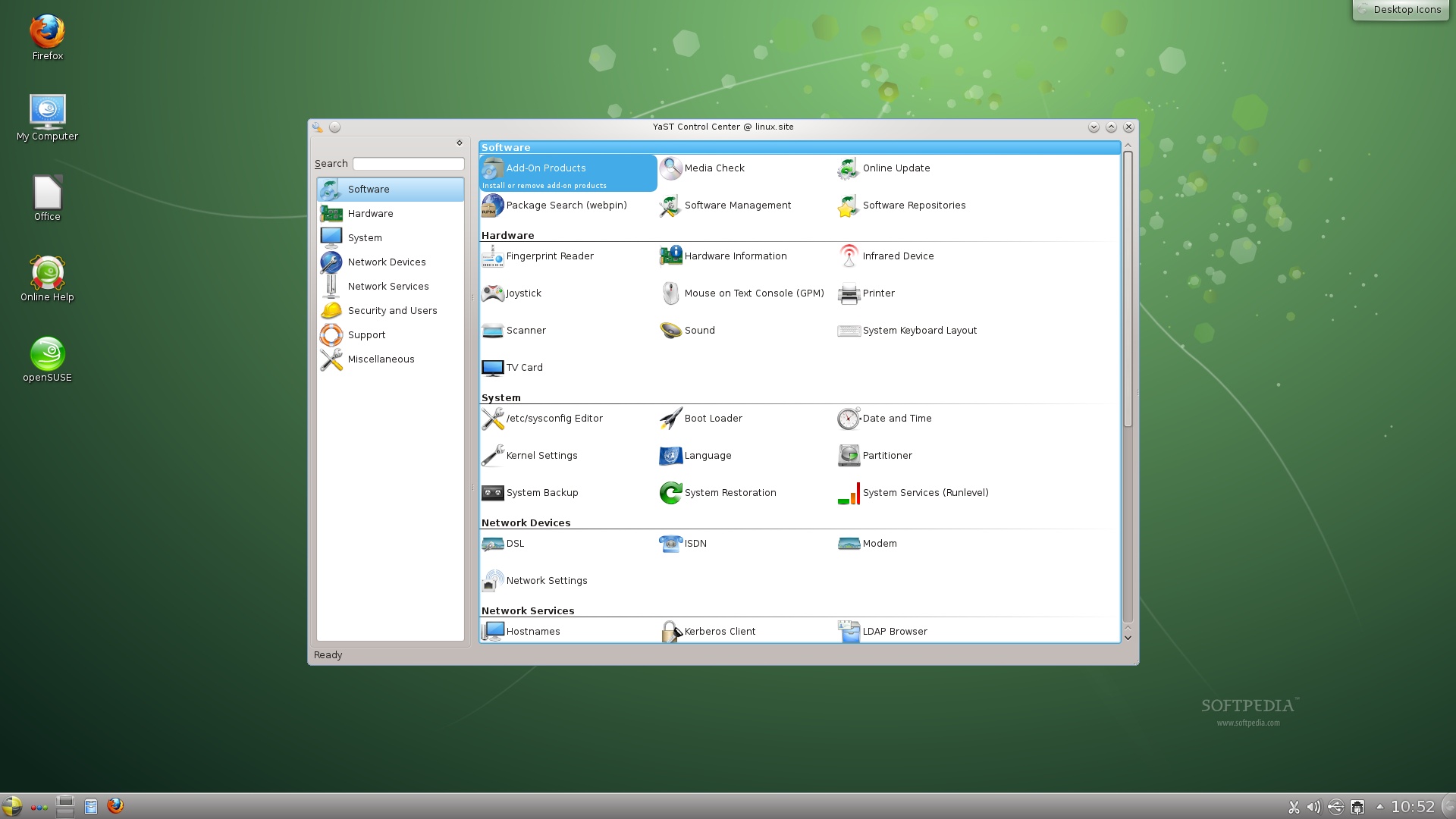The height and width of the screenshot is (819, 1456).
Task: Open Kerberos Client module
Action: (708, 632)
